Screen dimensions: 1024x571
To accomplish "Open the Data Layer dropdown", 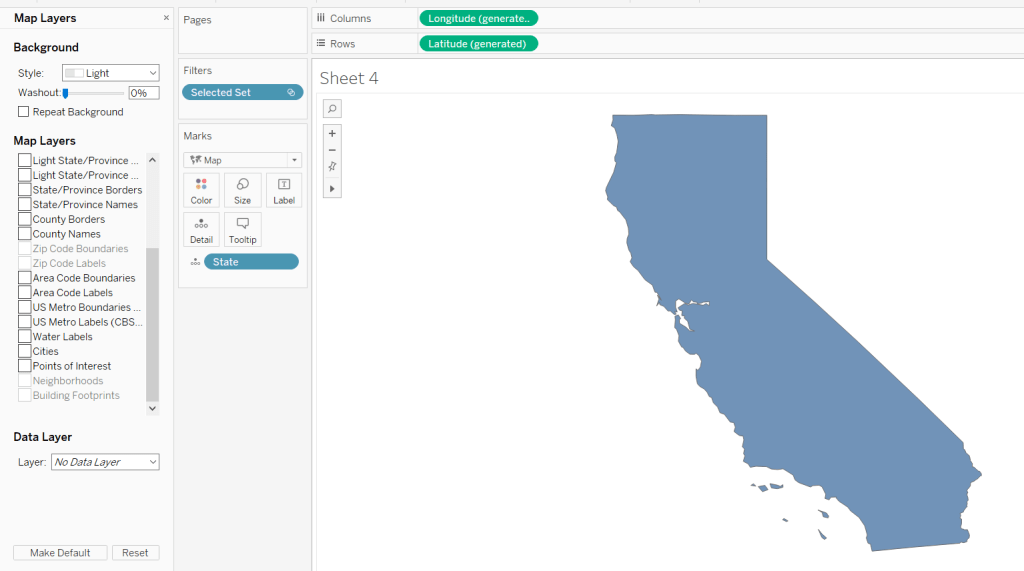I will point(105,462).
